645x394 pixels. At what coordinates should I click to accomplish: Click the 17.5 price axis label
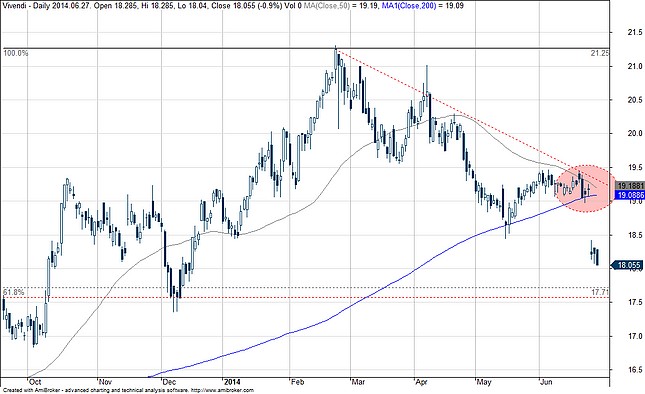coord(635,302)
